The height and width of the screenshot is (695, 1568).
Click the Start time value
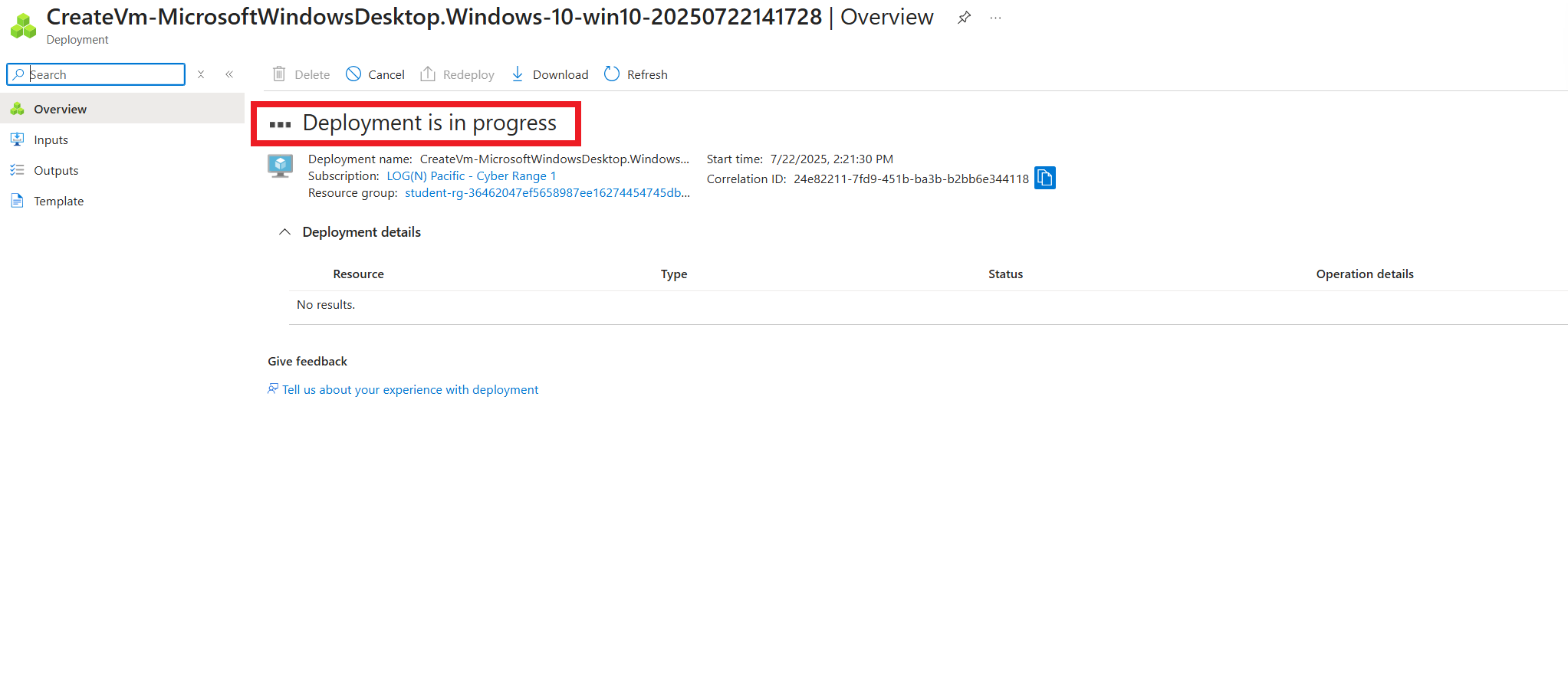tap(832, 159)
